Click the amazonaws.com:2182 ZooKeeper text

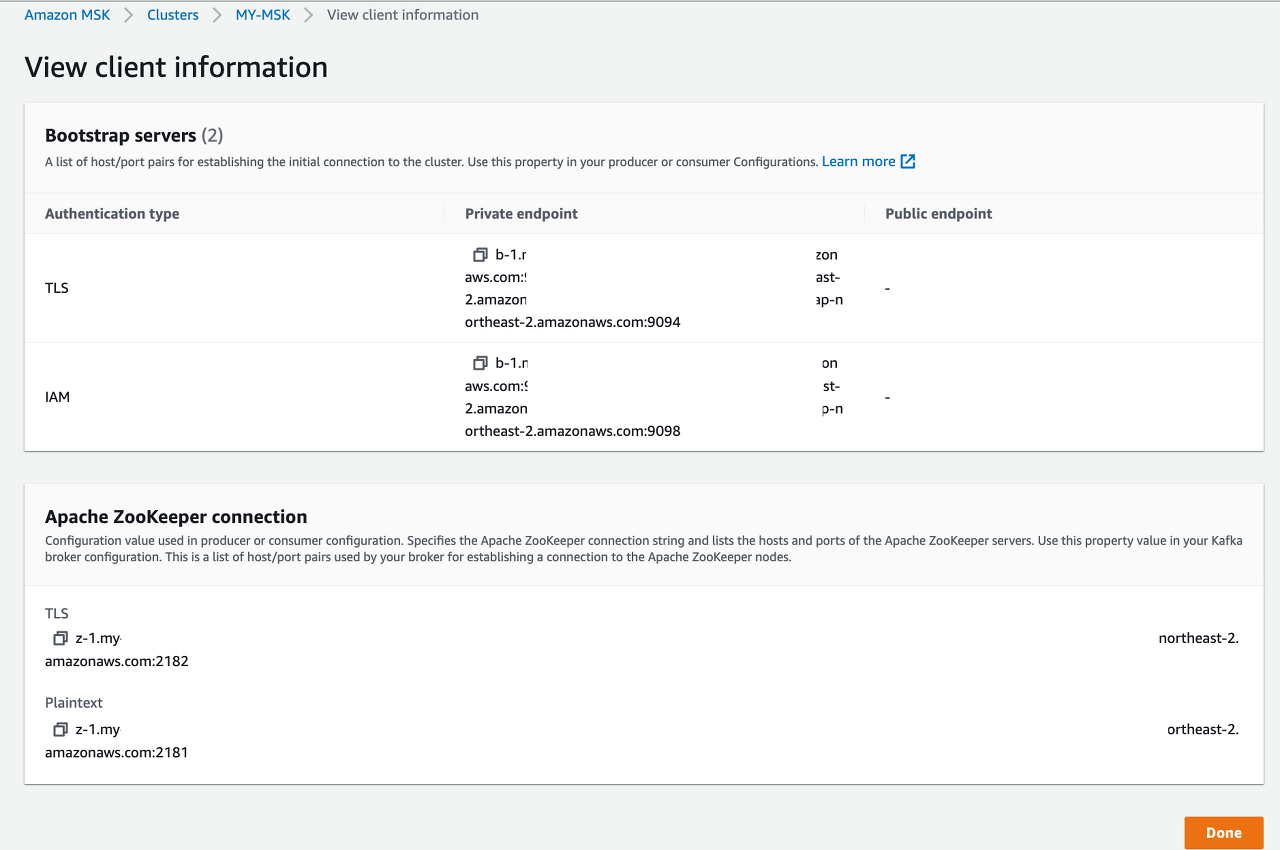pyautogui.click(x=117, y=661)
